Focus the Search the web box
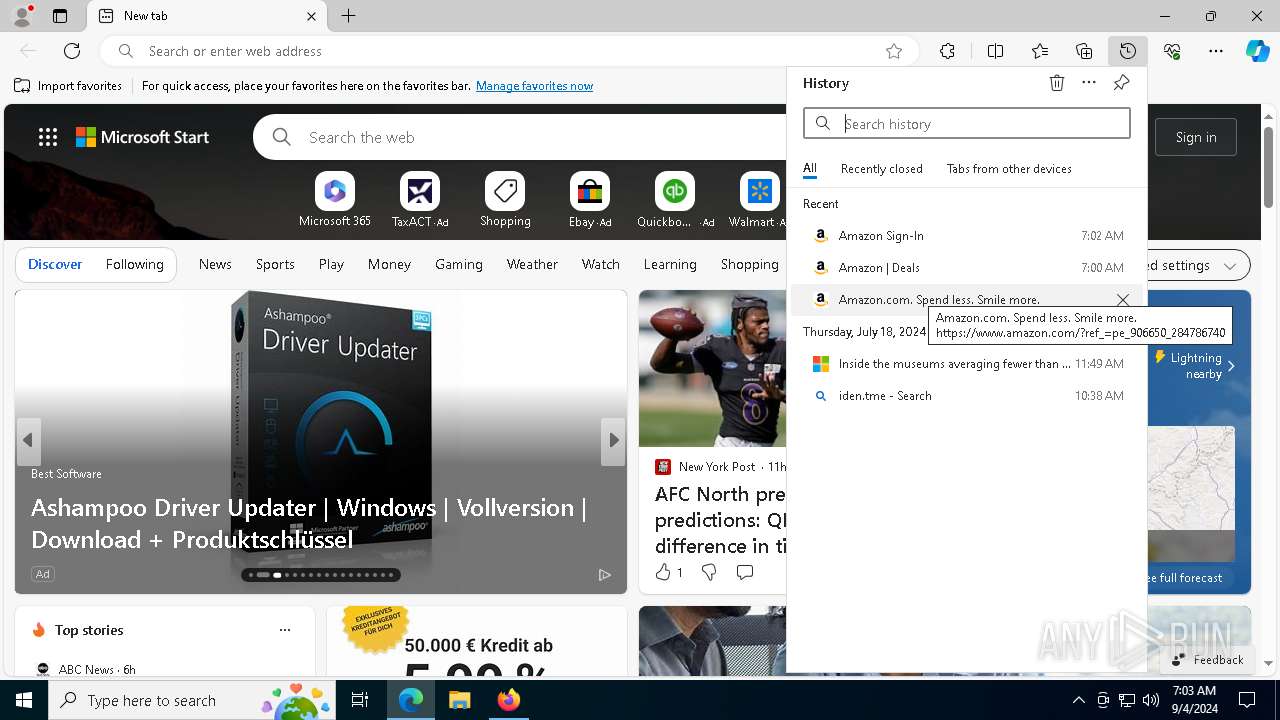The height and width of the screenshot is (720, 1280). (520, 137)
